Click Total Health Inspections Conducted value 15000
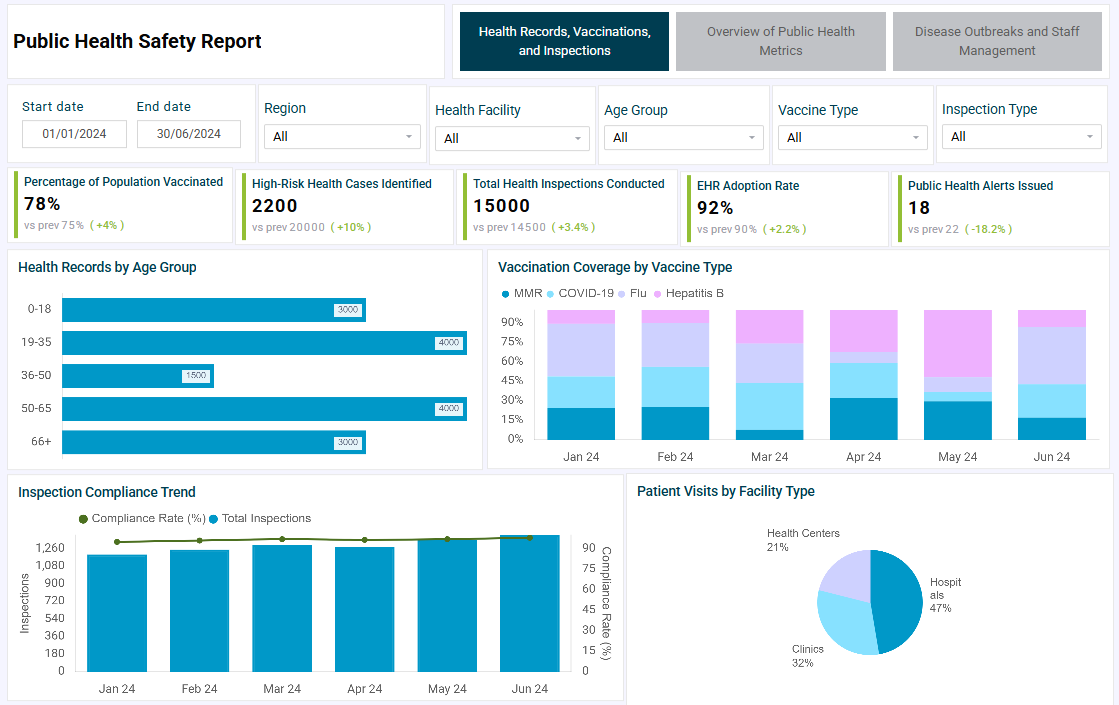The image size is (1119, 705). point(502,206)
